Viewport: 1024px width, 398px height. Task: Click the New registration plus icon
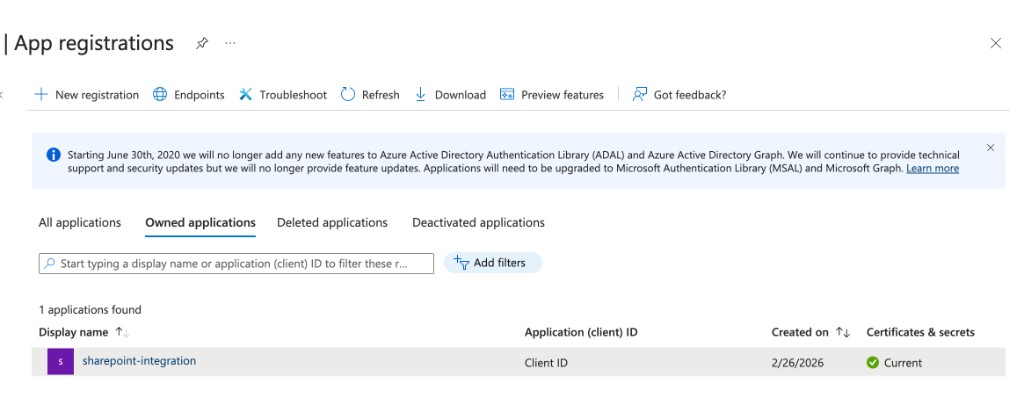[x=41, y=94]
